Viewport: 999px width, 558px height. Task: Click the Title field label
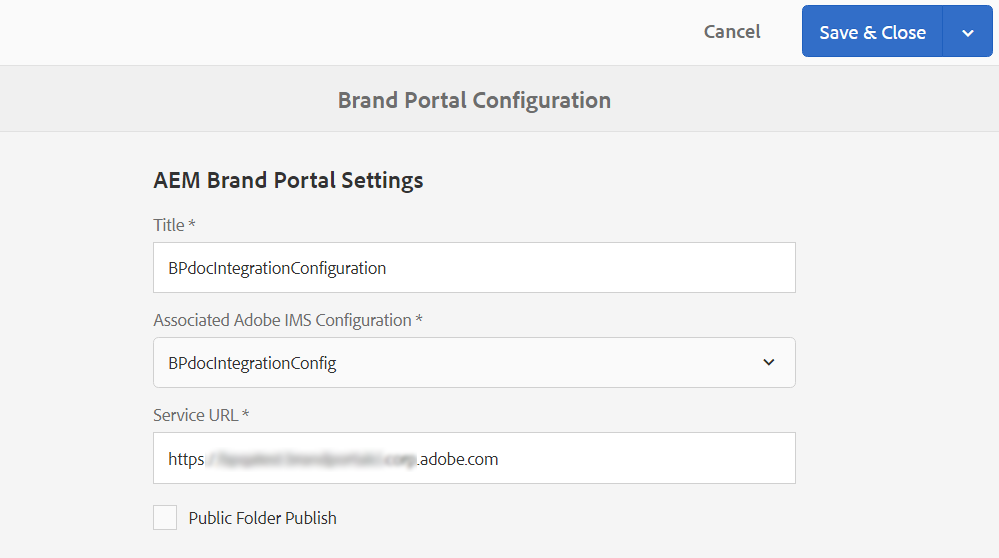169,225
